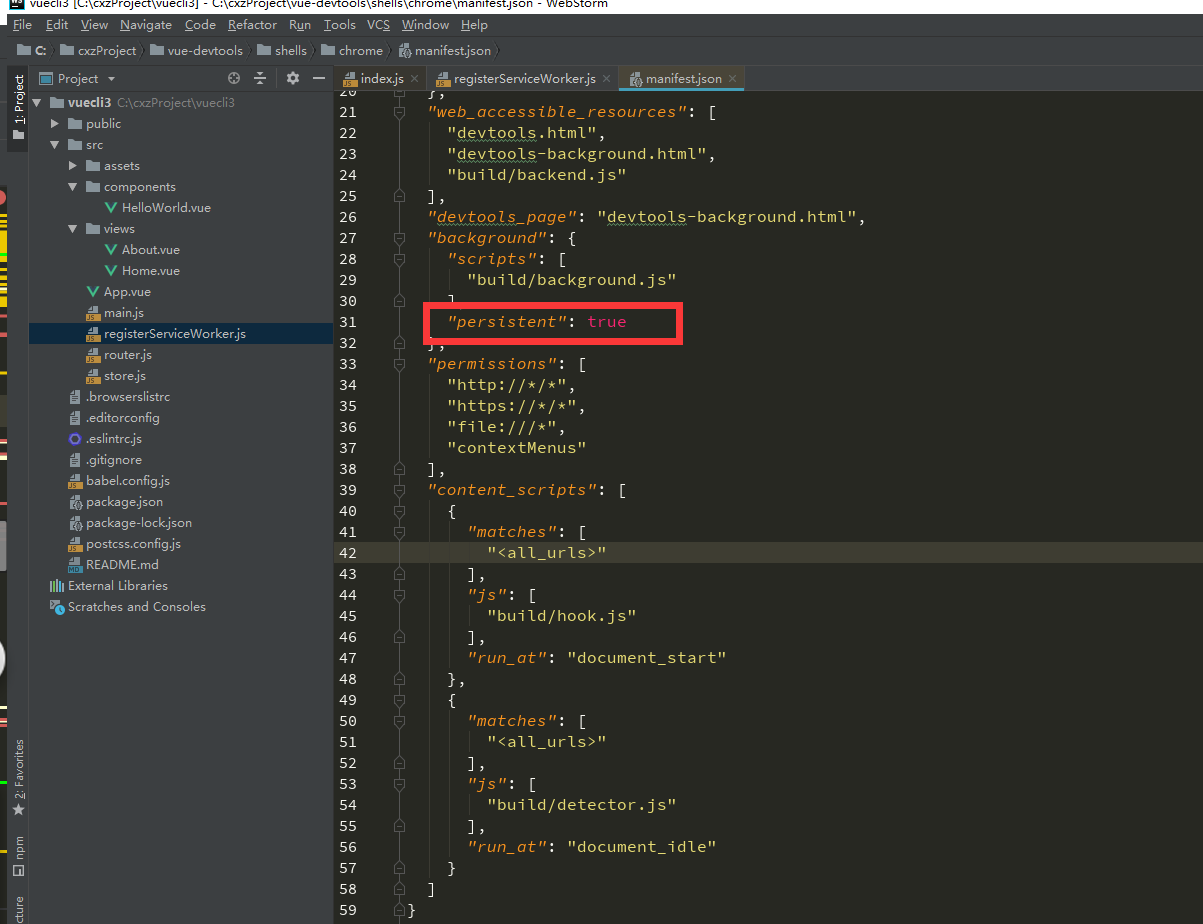Open the 2: Favorites tool window
The image size is (1203, 924).
pos(18,778)
